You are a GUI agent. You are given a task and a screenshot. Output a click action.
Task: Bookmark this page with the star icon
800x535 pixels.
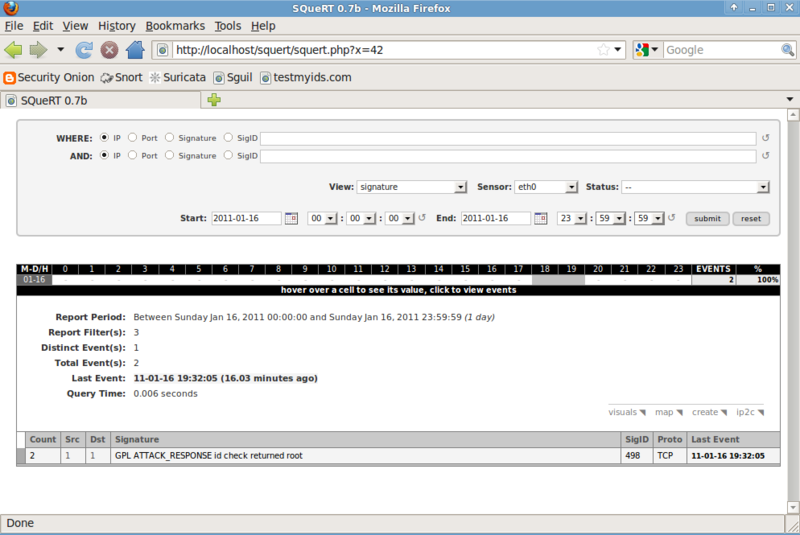(x=603, y=50)
